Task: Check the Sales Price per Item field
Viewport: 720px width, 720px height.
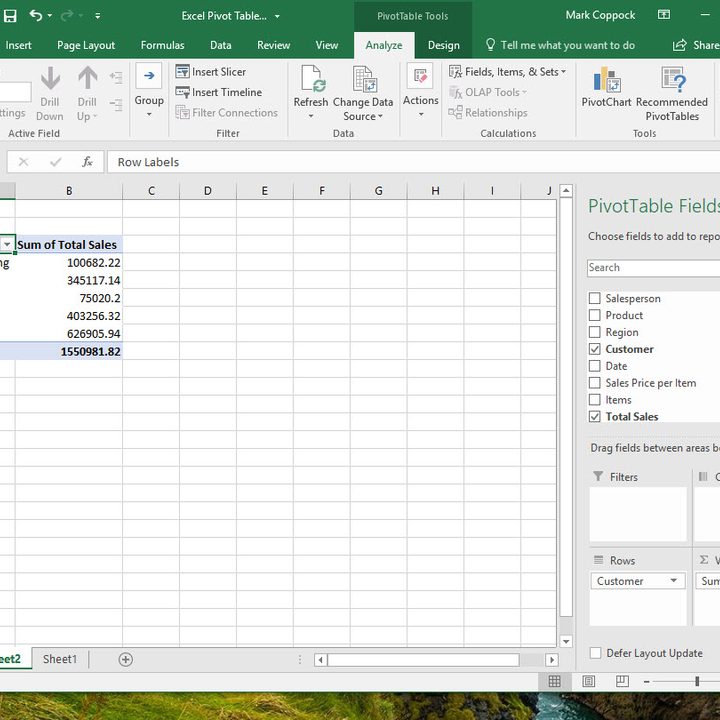Action: (595, 383)
